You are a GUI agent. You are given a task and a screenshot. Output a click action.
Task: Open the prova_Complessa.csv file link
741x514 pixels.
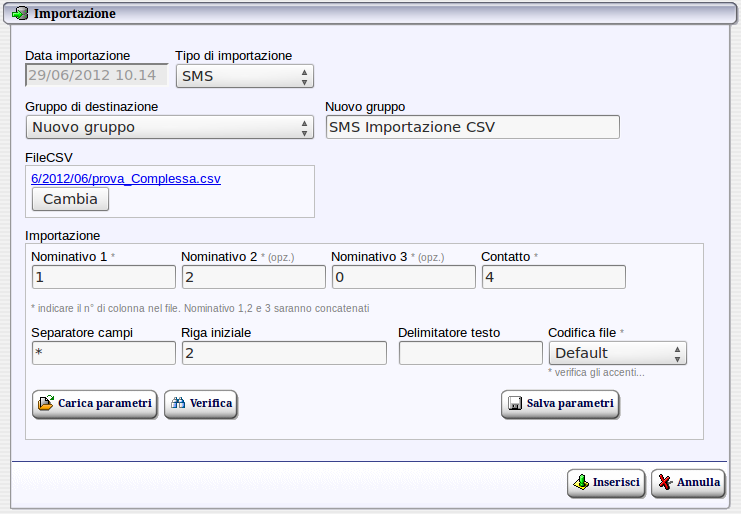click(x=126, y=179)
